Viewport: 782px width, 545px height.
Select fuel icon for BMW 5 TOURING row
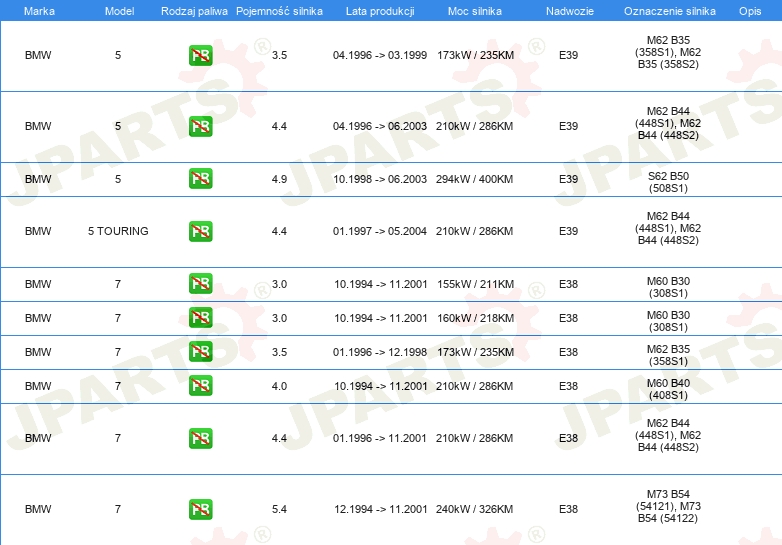(x=200, y=231)
